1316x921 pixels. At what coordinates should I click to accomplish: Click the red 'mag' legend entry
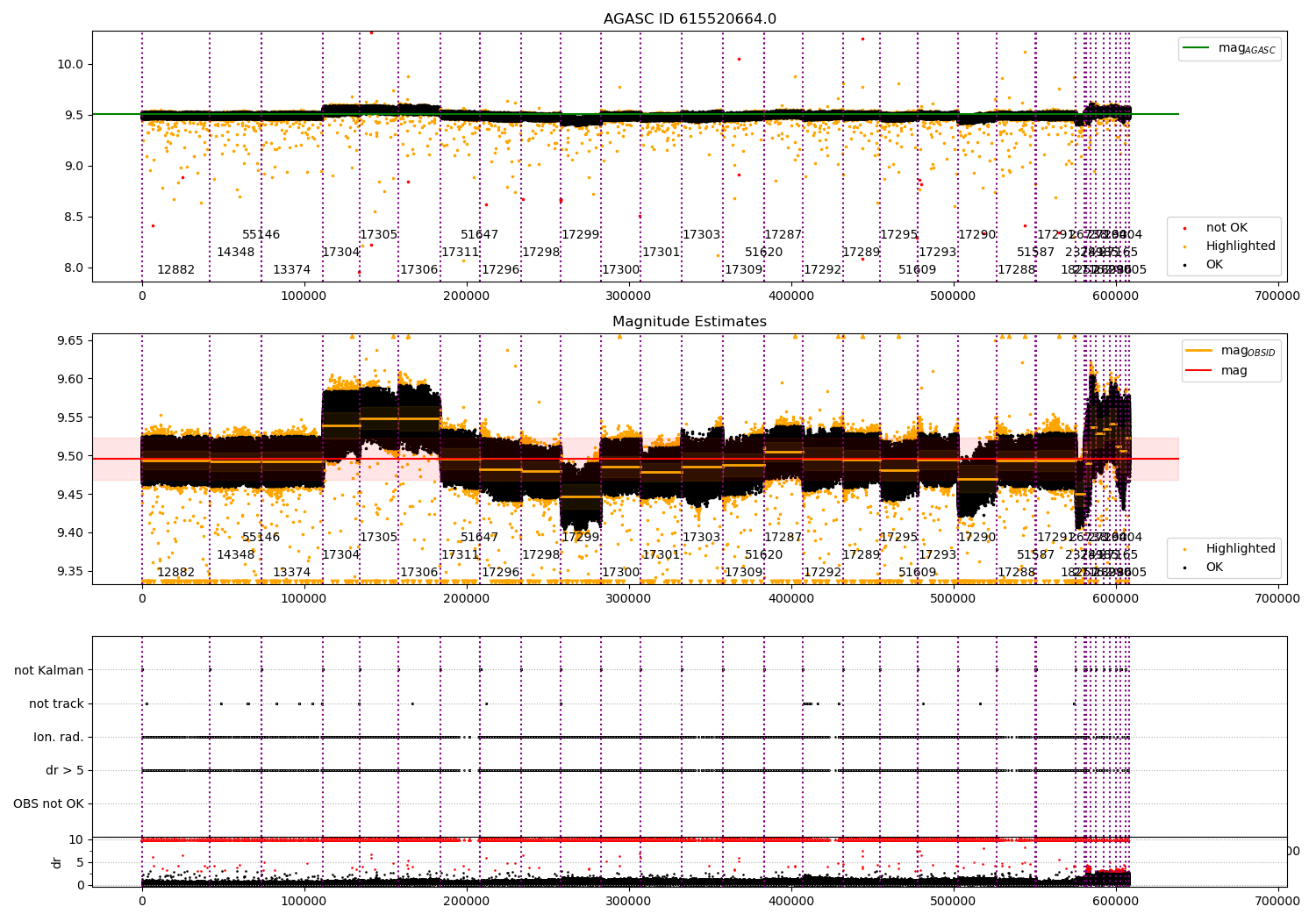tap(1218, 370)
